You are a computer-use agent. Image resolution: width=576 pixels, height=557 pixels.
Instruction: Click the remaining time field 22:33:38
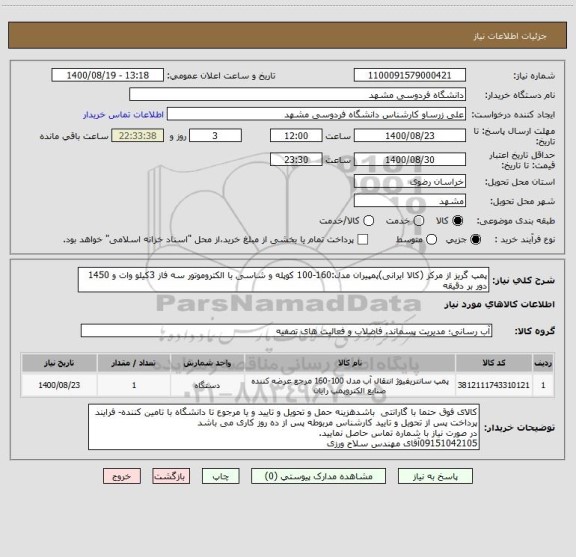[138, 136]
